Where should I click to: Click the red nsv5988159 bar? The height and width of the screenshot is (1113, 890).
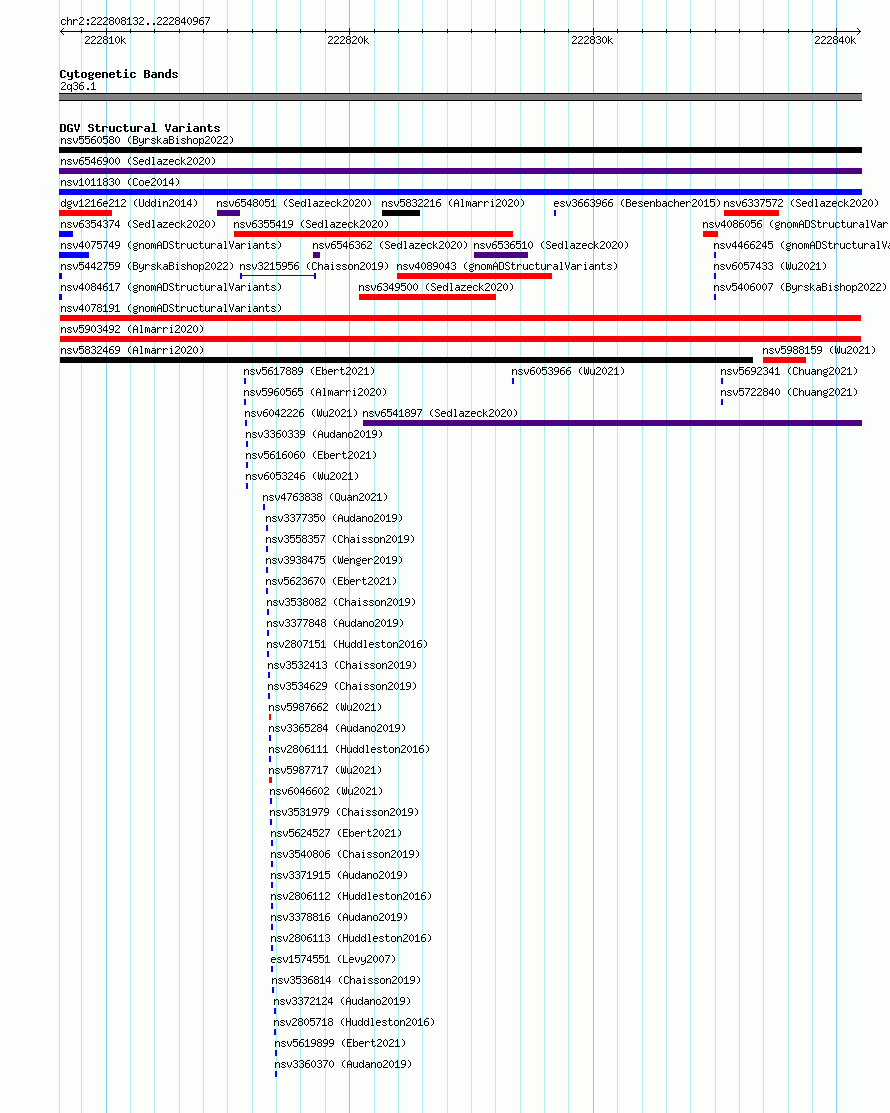click(784, 360)
